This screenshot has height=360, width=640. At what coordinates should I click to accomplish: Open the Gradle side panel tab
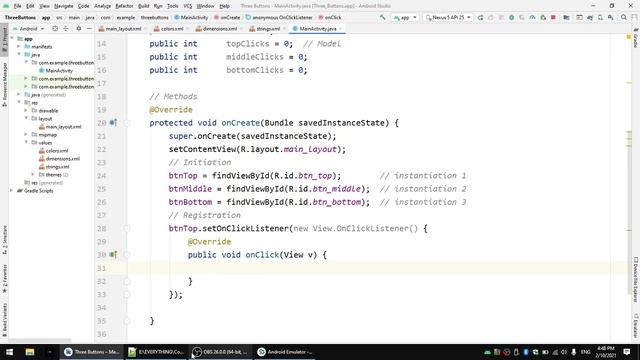pyautogui.click(x=636, y=38)
